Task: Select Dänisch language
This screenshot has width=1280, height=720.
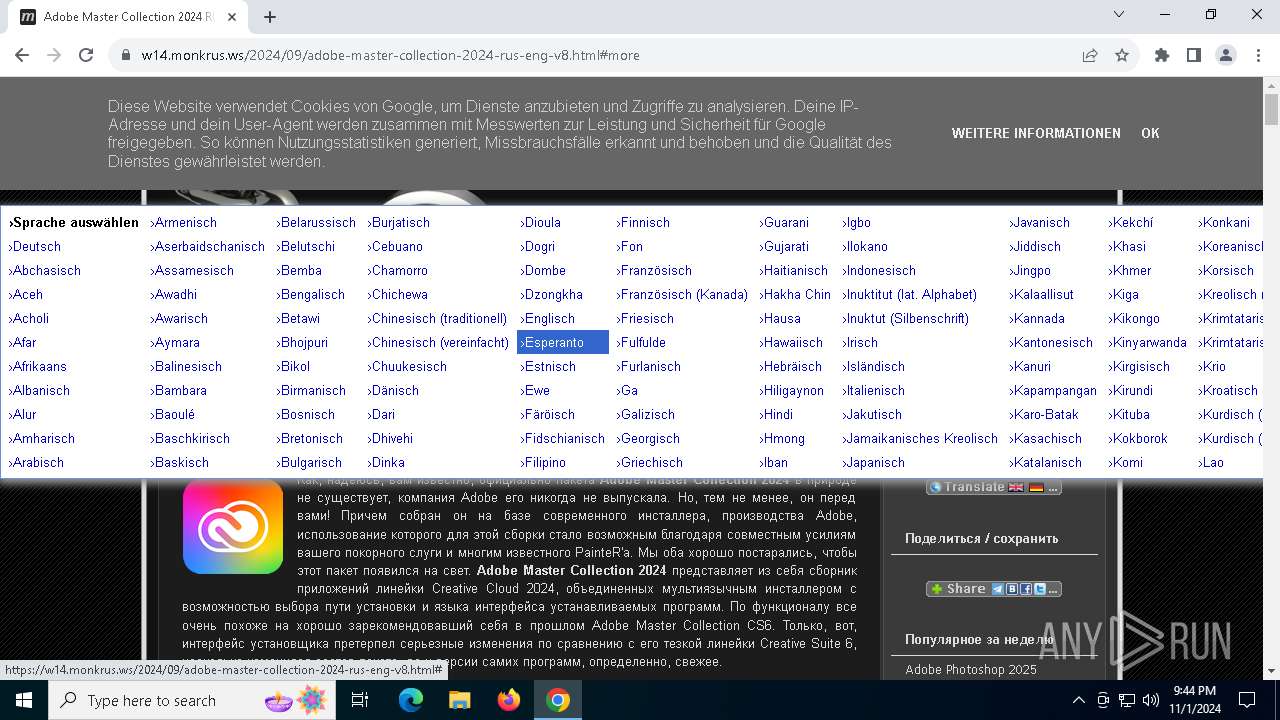Action: point(393,390)
